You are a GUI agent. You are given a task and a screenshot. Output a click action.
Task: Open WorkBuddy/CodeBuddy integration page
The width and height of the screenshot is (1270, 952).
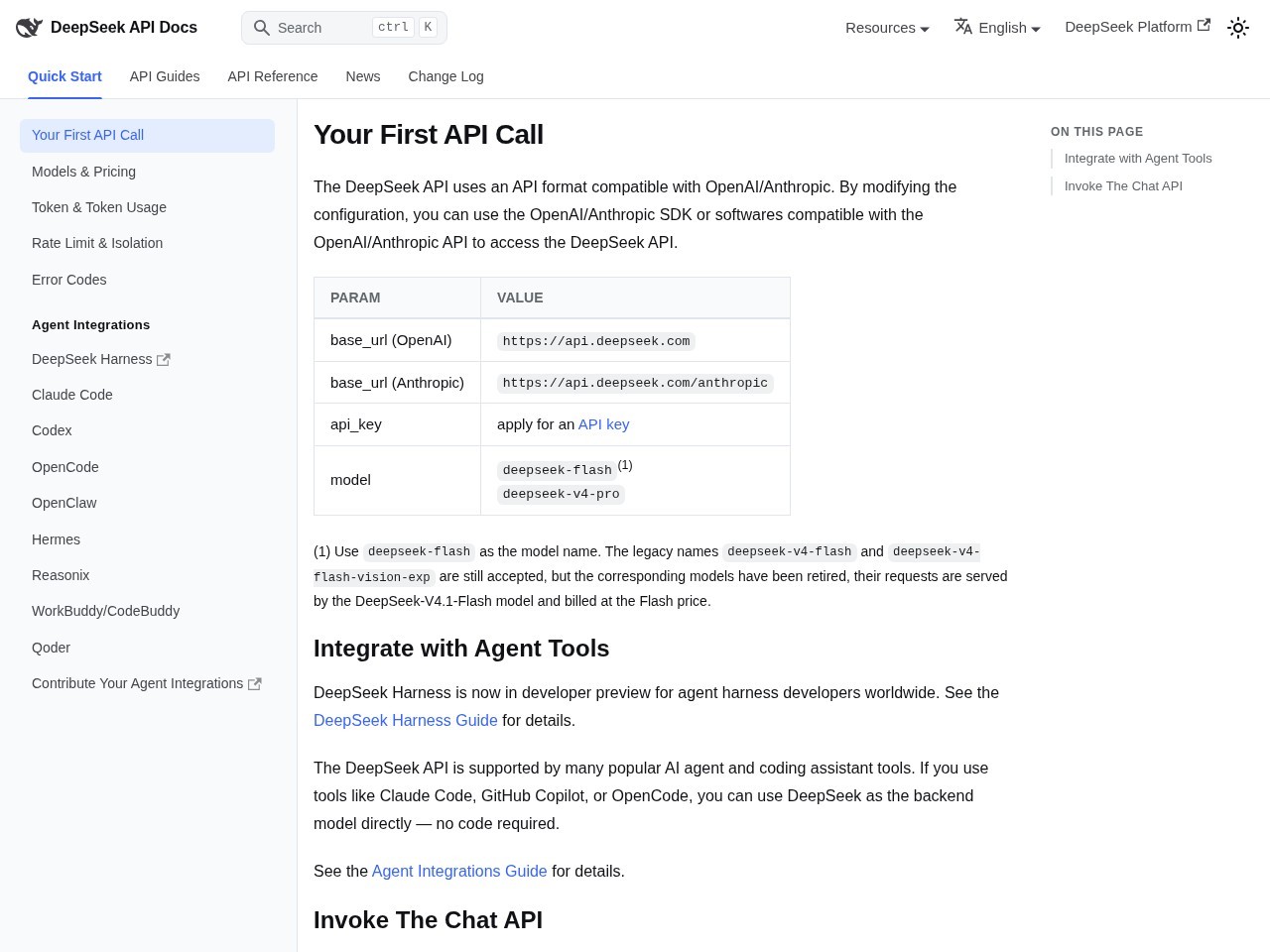147,611
